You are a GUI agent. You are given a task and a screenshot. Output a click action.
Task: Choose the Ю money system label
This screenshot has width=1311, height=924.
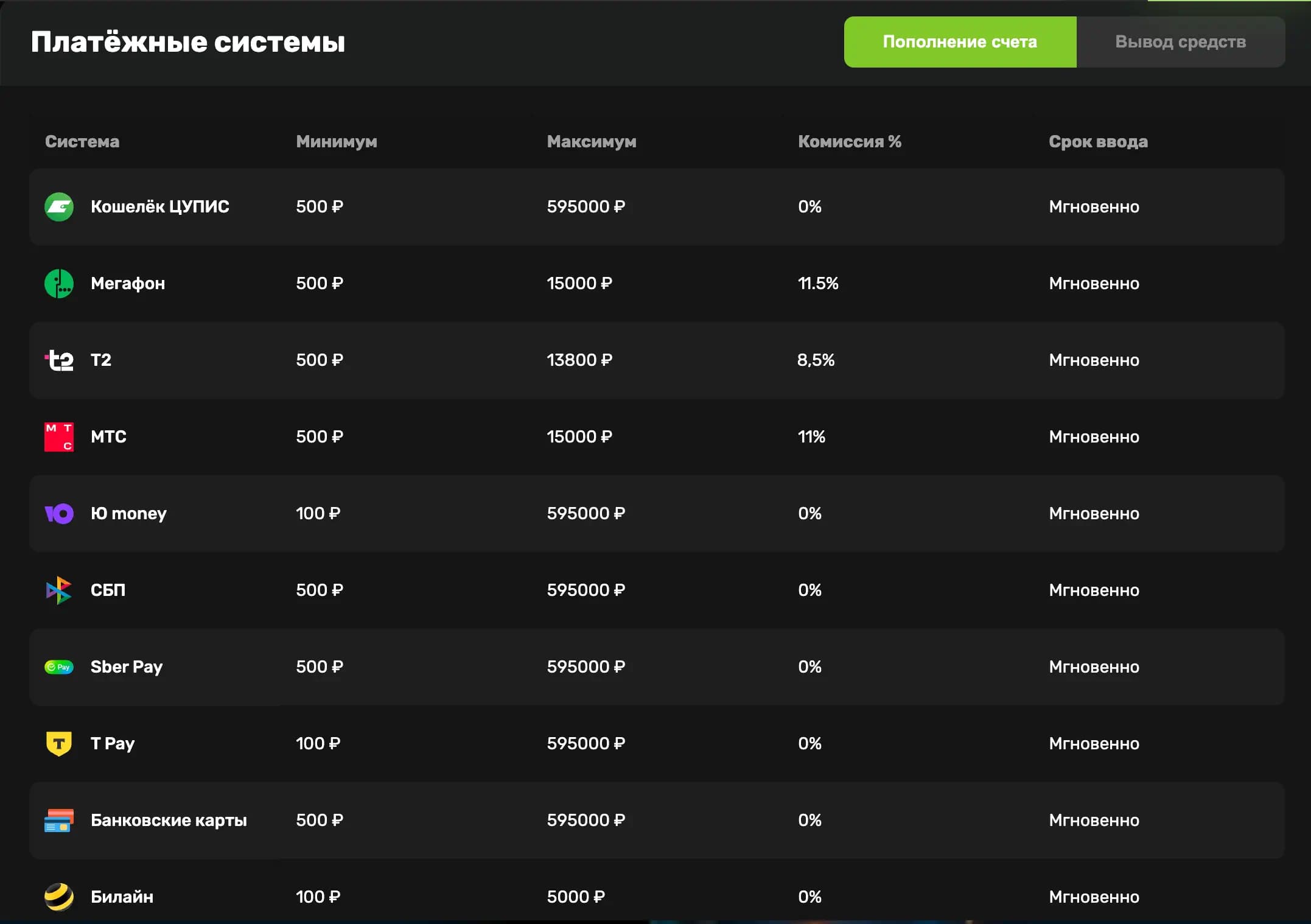click(128, 514)
